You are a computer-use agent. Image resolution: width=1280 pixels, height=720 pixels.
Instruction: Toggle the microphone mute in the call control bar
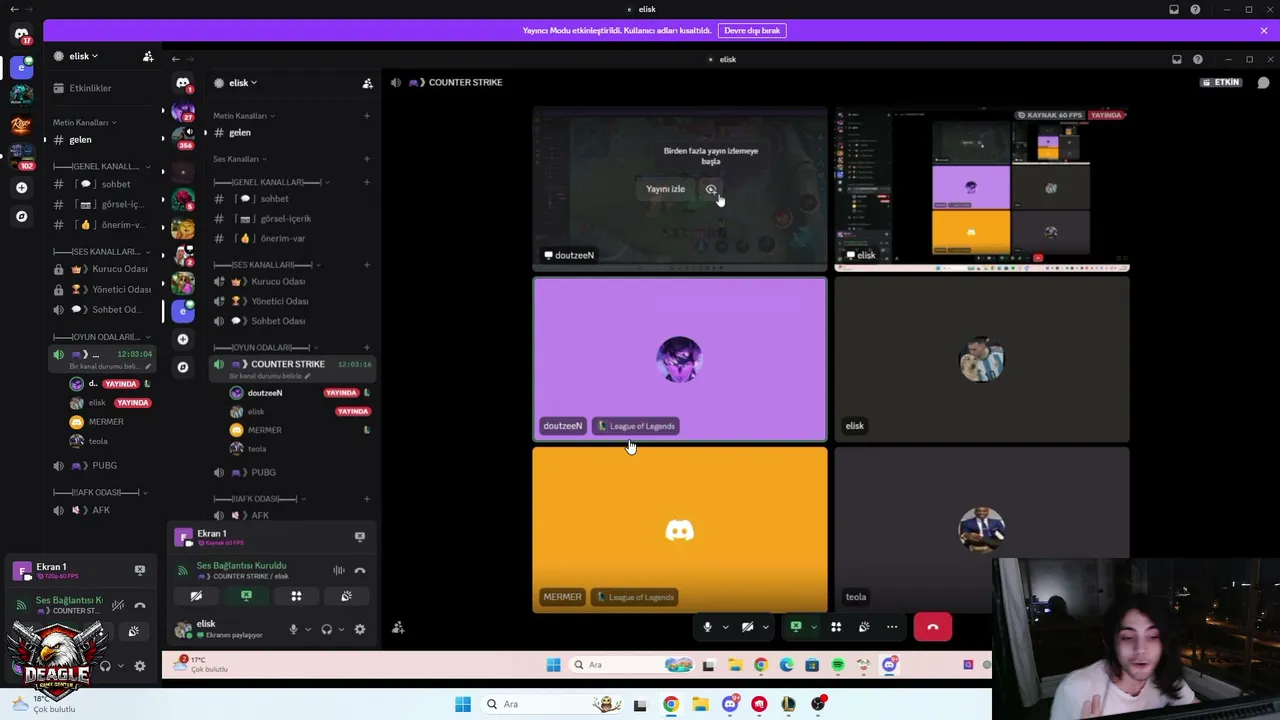click(707, 627)
